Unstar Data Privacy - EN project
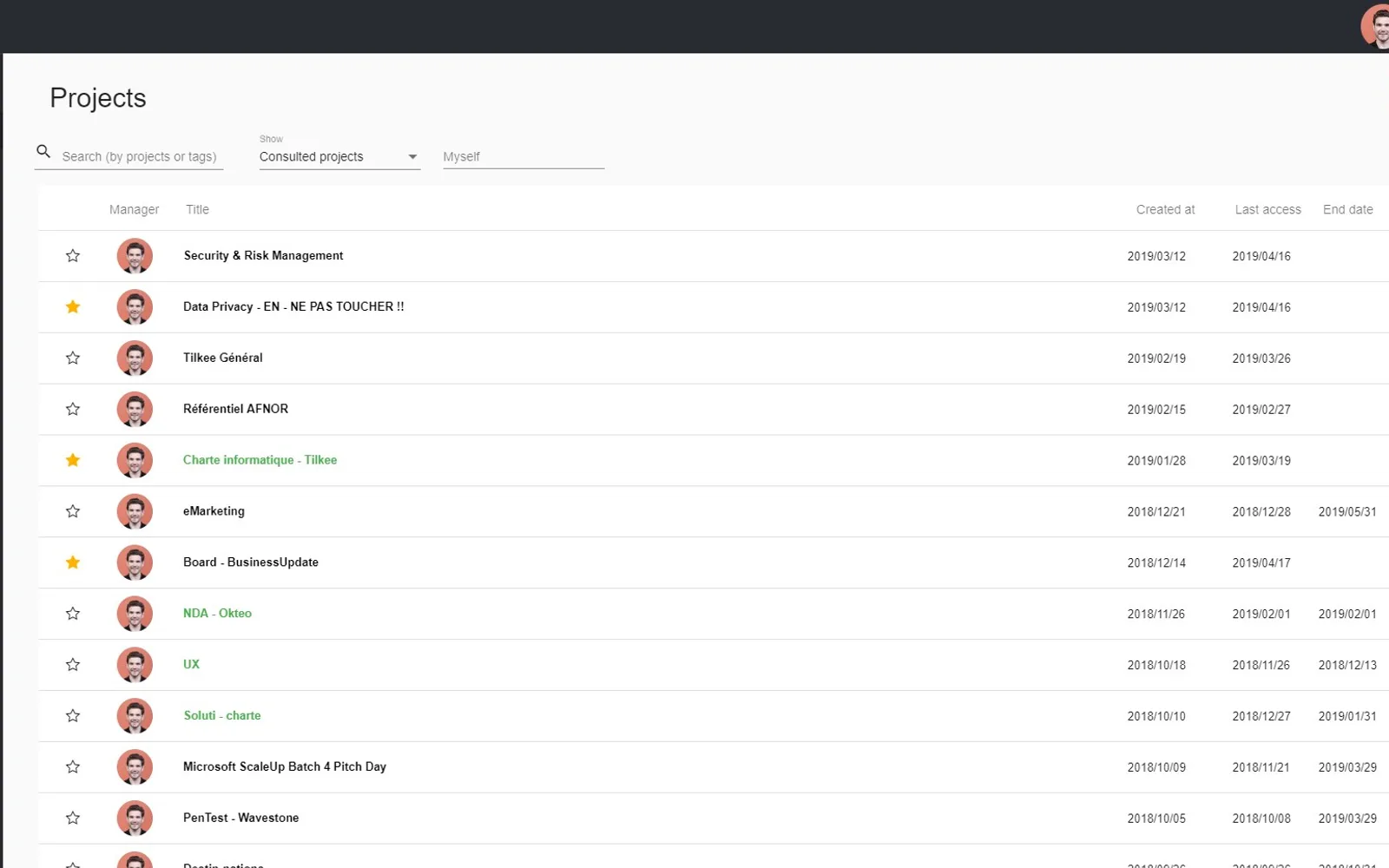 (x=73, y=307)
